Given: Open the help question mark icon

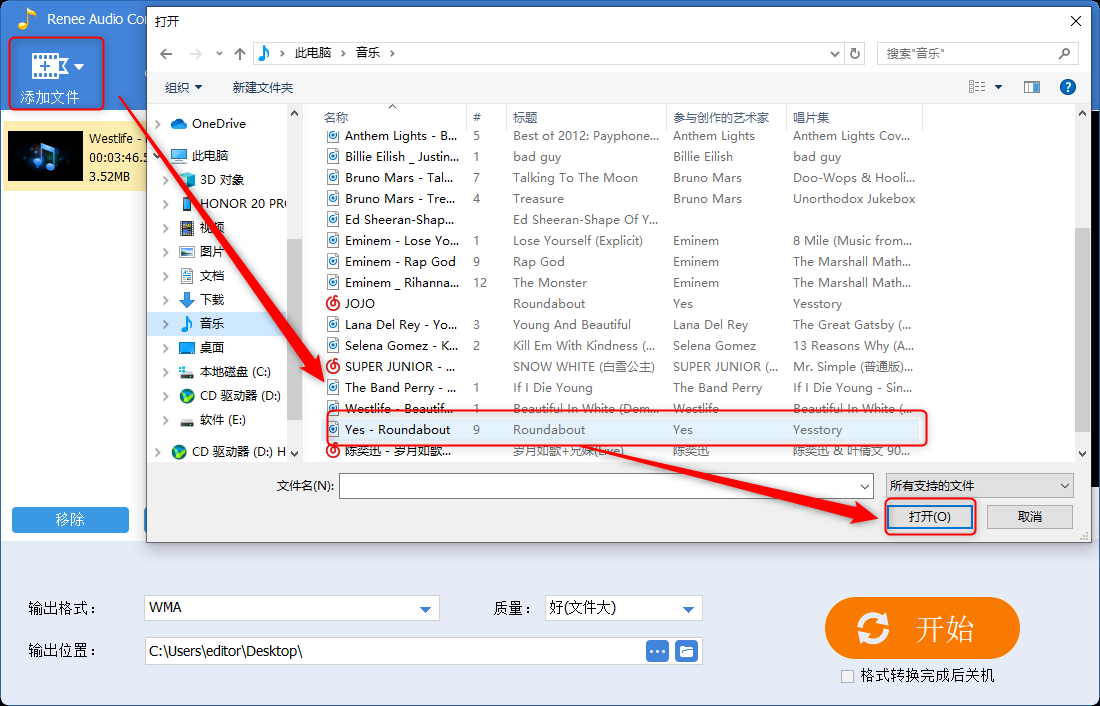Looking at the screenshot, I should (1068, 87).
